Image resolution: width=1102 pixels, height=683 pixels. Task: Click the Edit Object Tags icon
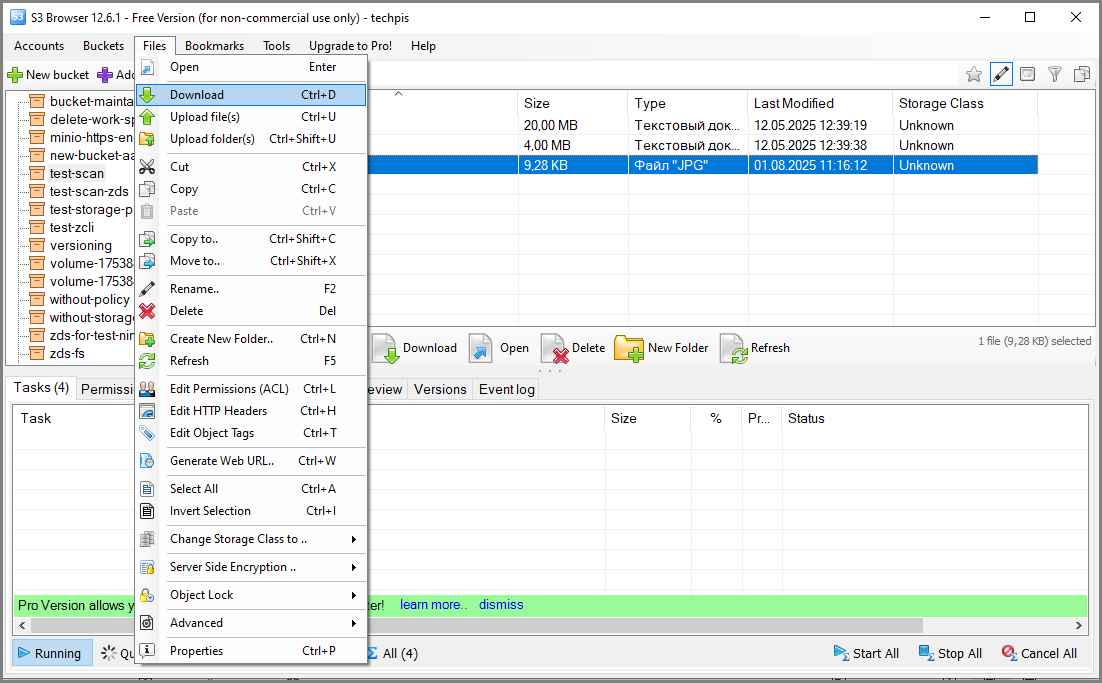[x=147, y=433]
